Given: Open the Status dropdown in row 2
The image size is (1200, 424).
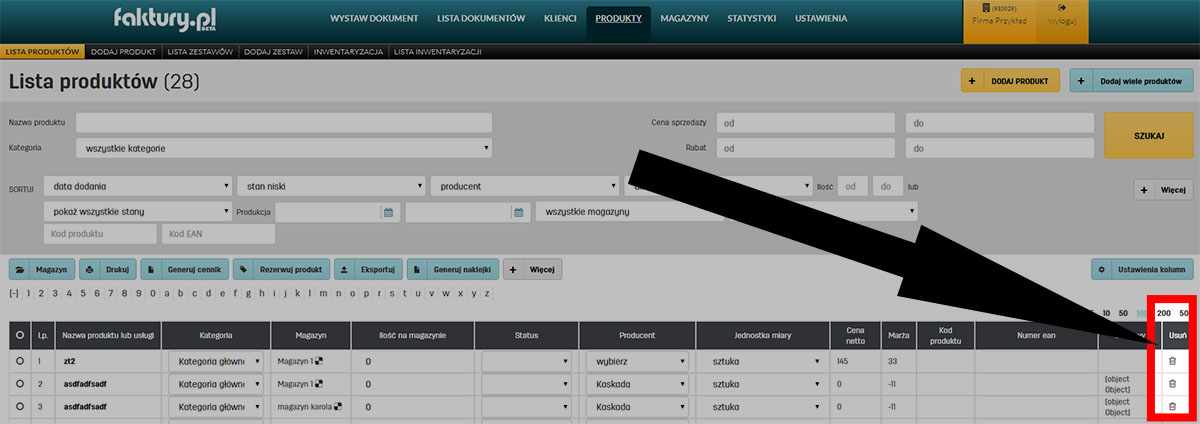Looking at the screenshot, I should 526,384.
